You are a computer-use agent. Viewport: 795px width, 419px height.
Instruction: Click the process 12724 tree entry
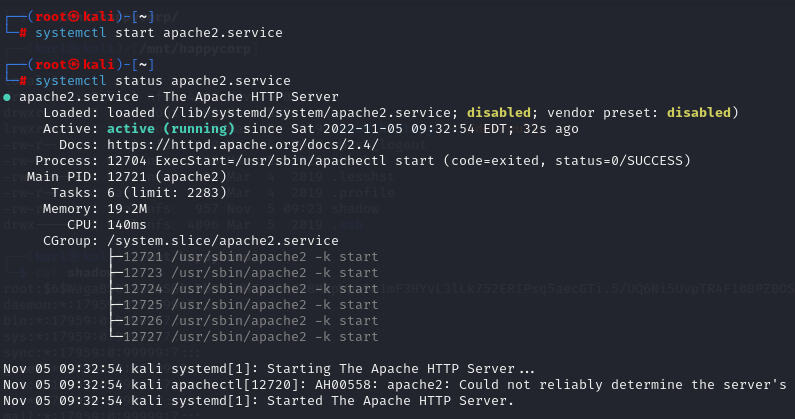[x=250, y=289]
